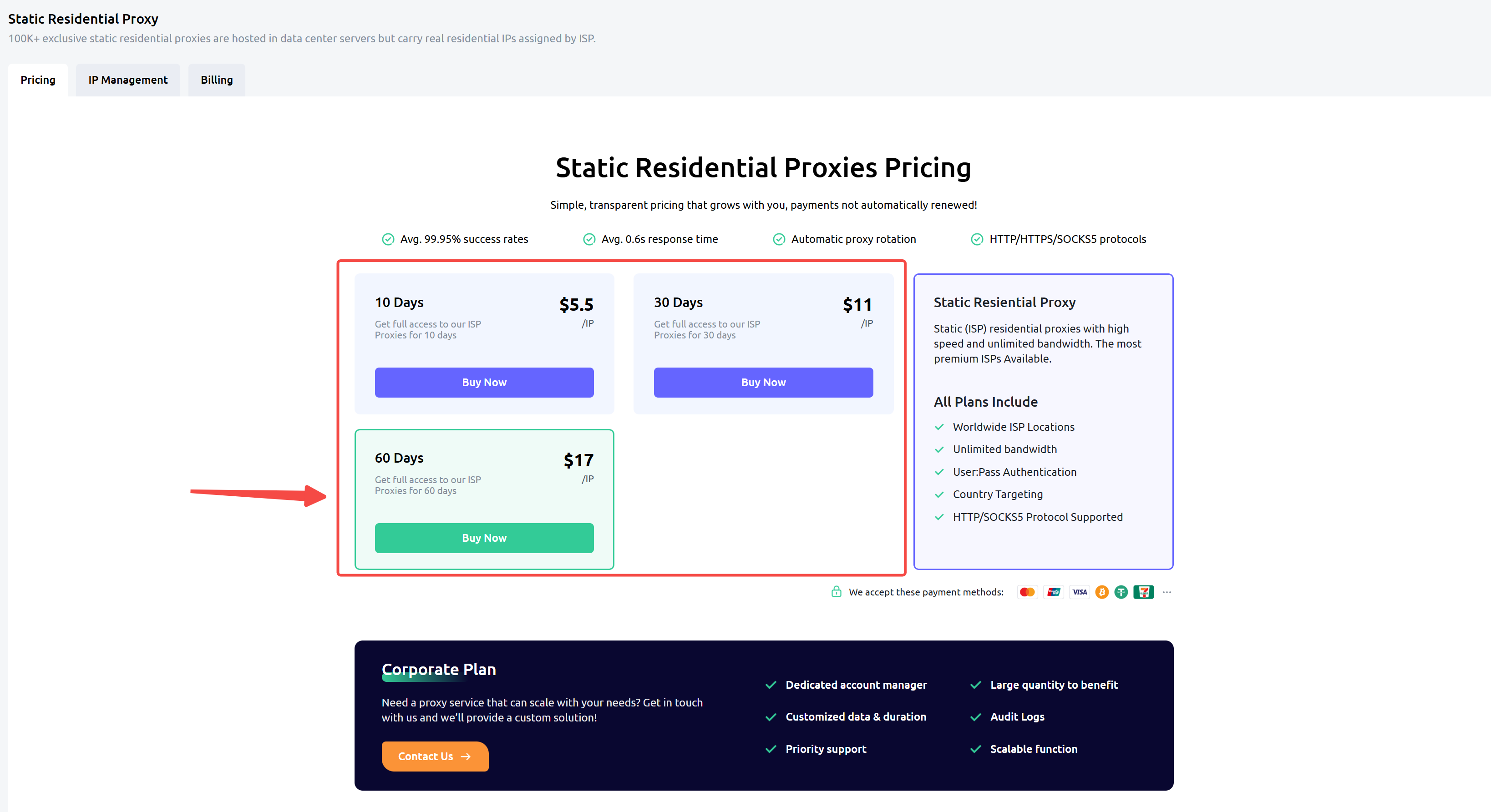Click the Contact Us button

(x=435, y=756)
